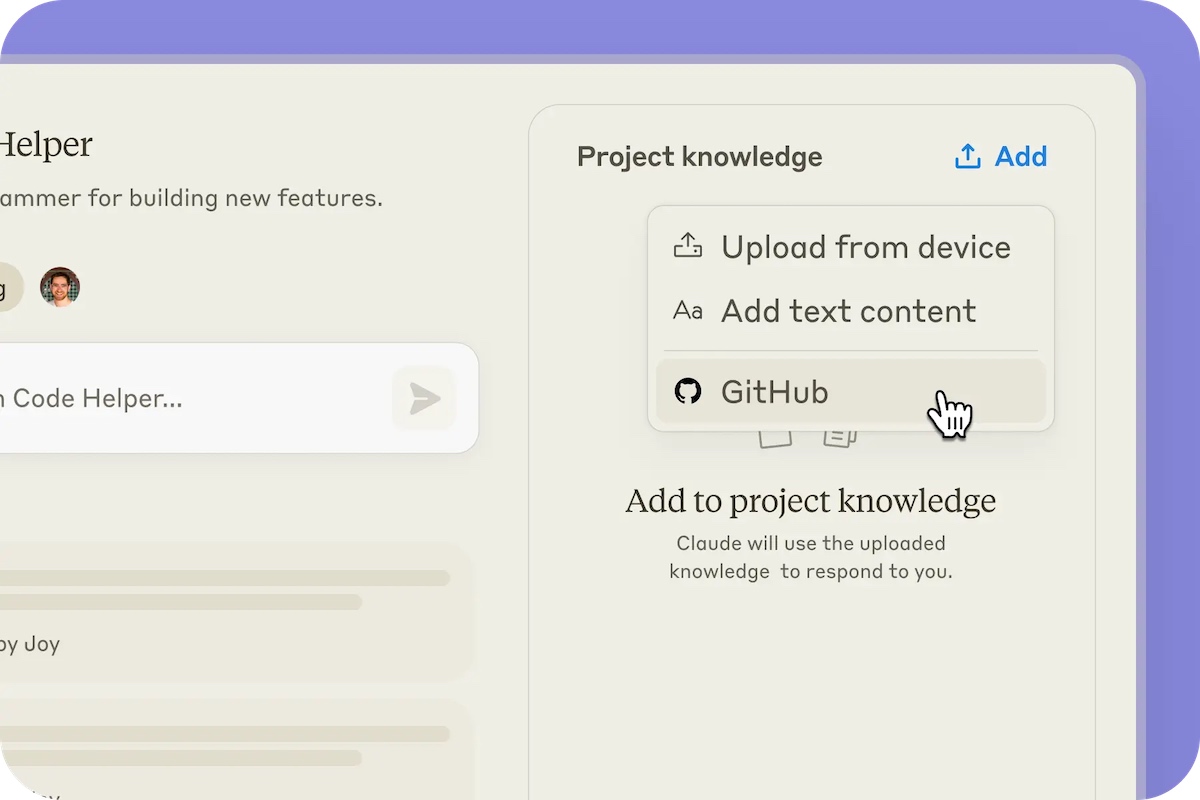Click the Project knowledge heading
This screenshot has height=800, width=1200.
point(699,157)
